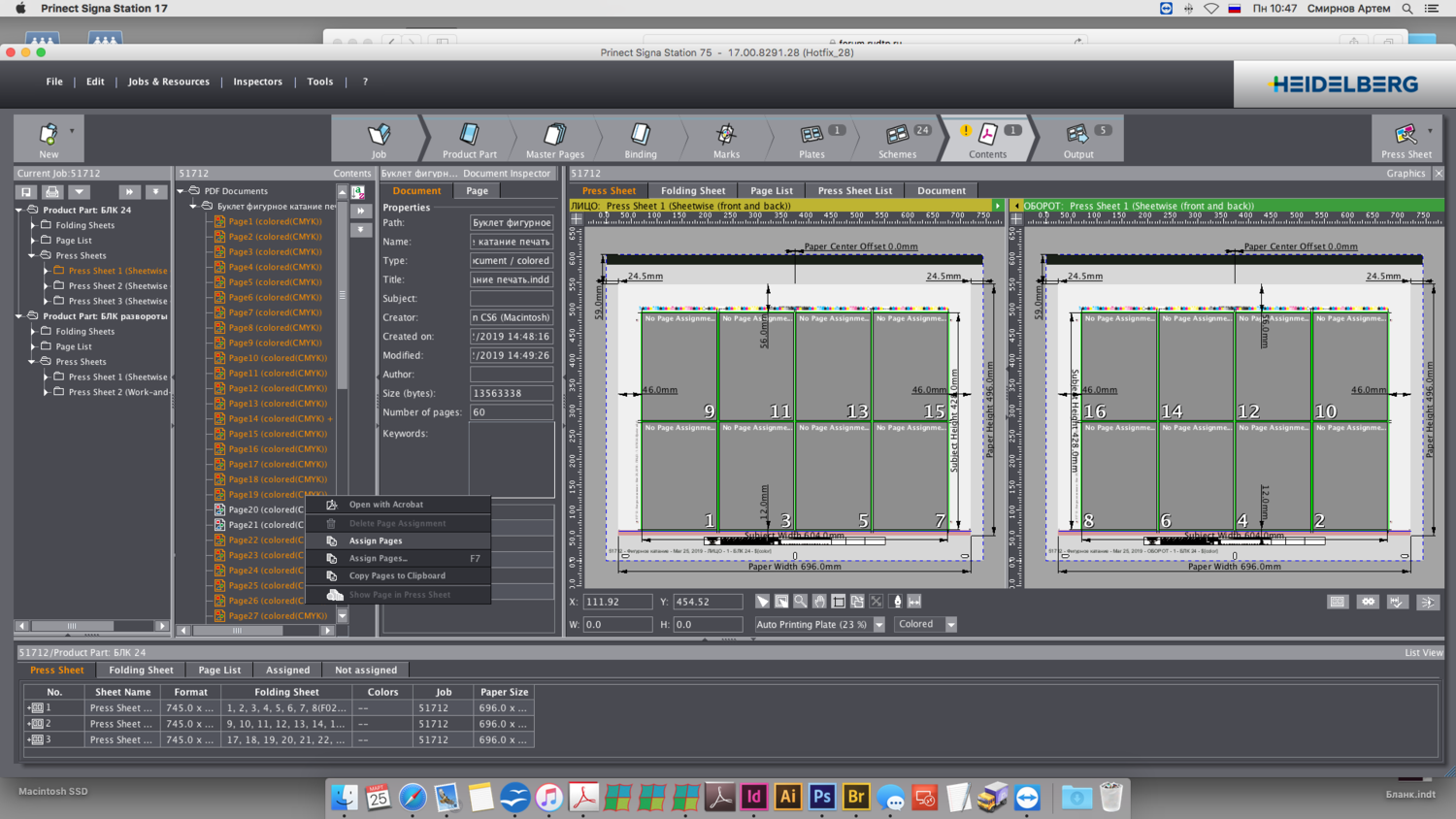Image resolution: width=1456 pixels, height=819 pixels.
Task: Open the Colored display mode dropdown
Action: point(950,625)
